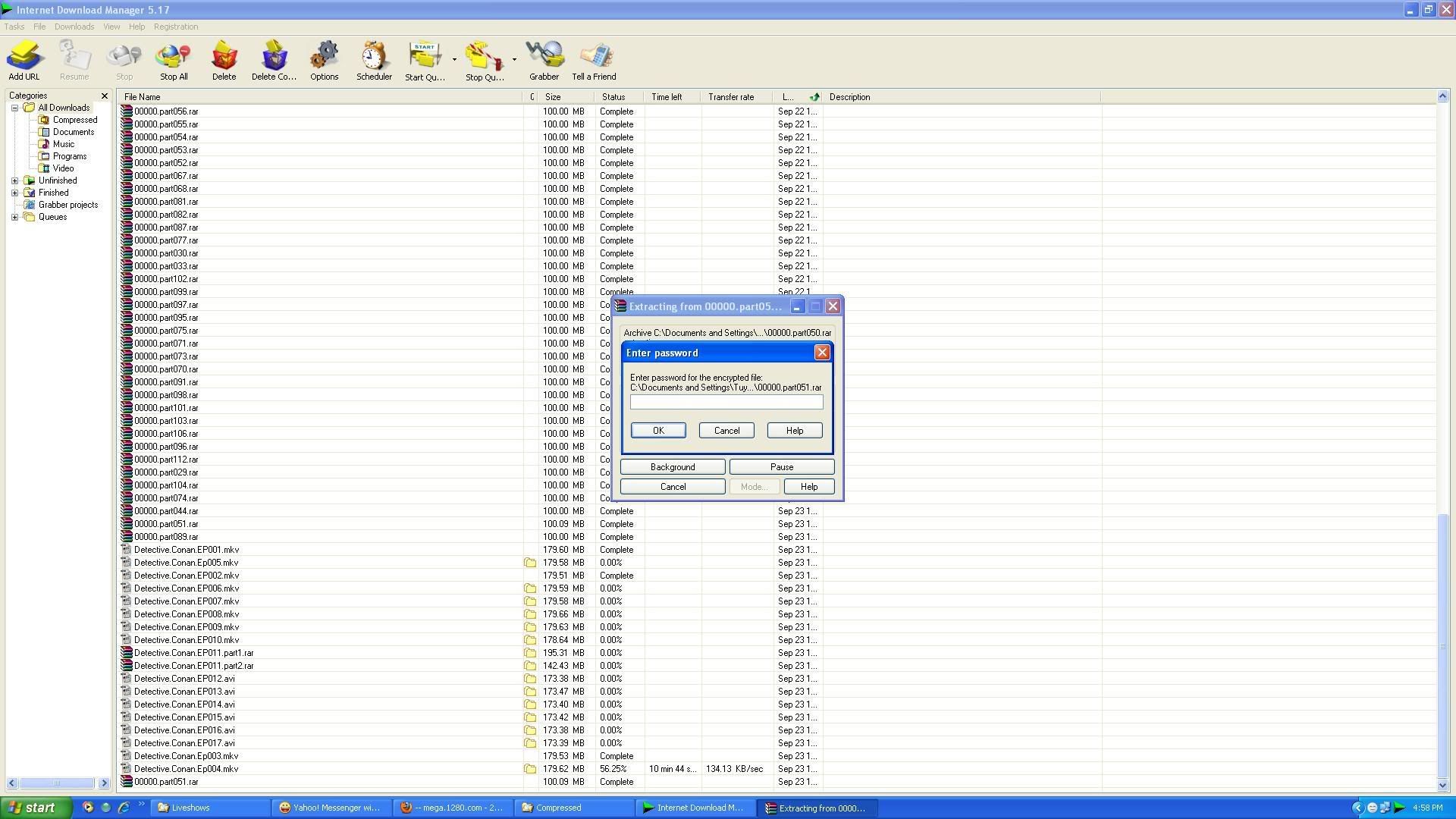This screenshot has height=819, width=1456.
Task: Open the Help menu
Action: pyautogui.click(x=136, y=27)
